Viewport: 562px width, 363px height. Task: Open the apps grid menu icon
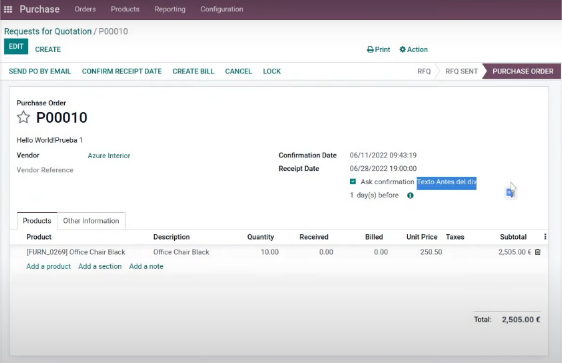coord(8,9)
